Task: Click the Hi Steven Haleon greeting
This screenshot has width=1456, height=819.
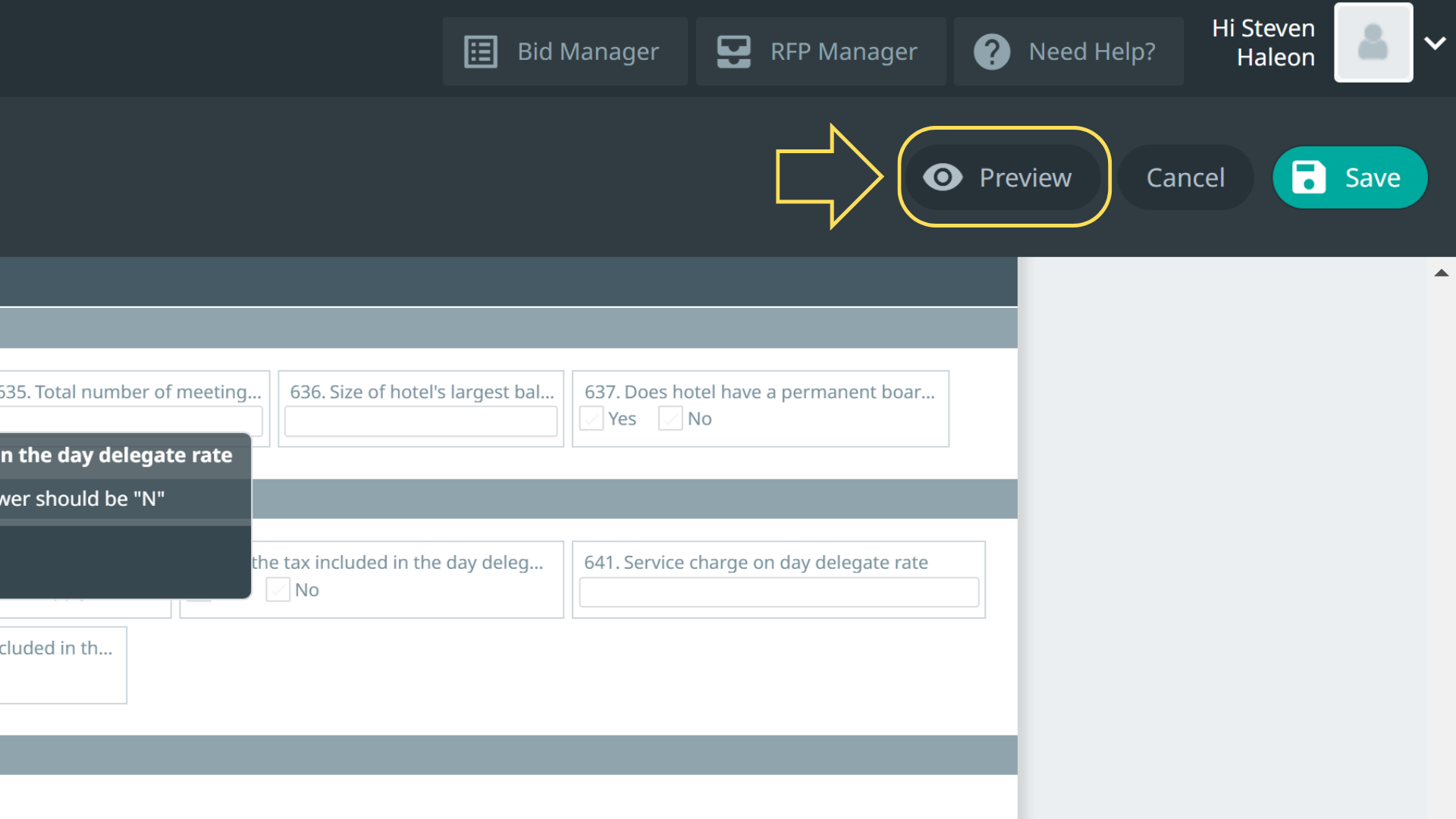Action: coord(1263,42)
